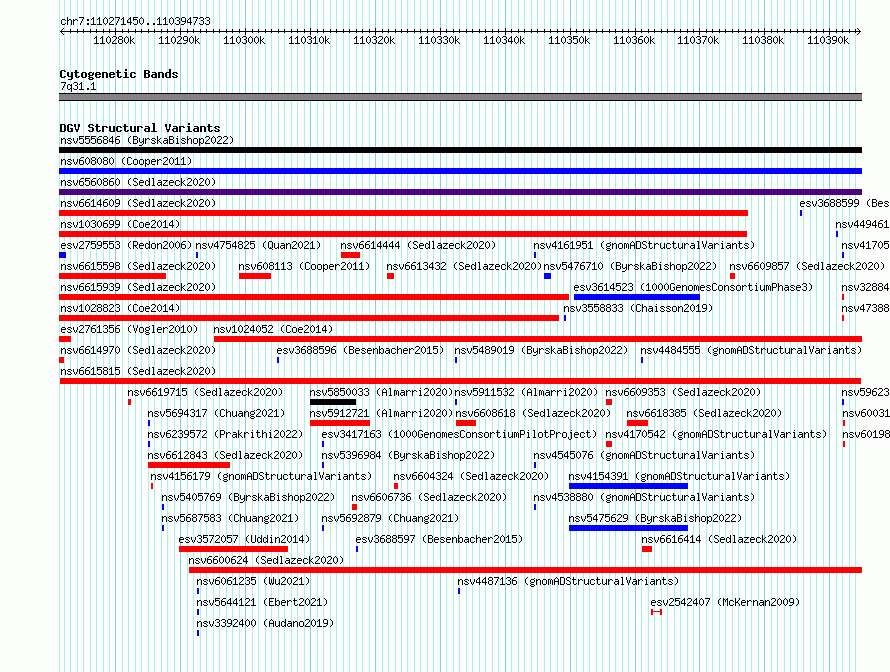Click nsv4484555 (gnomADStructuralVariants) label

point(751,350)
